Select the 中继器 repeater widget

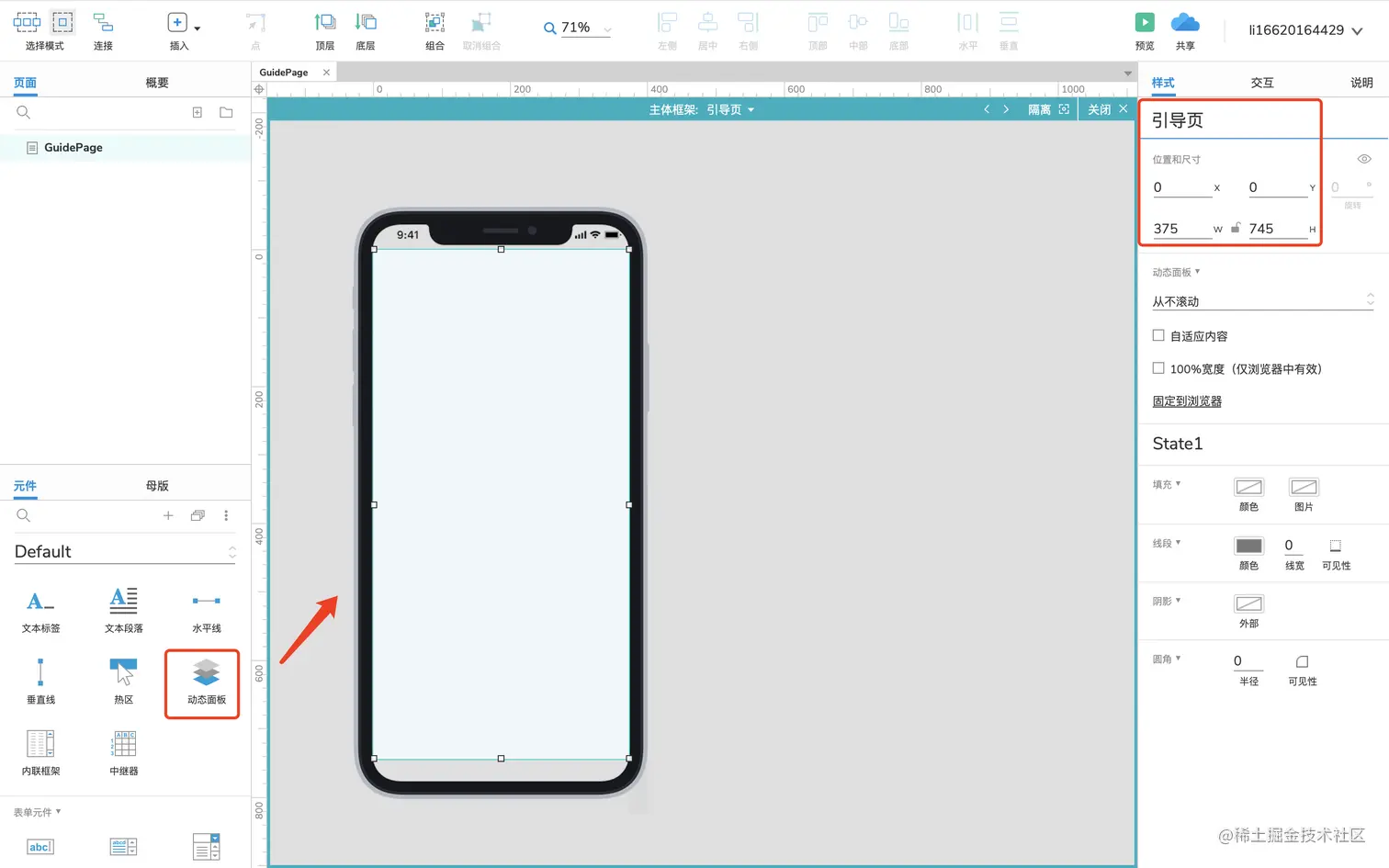(x=124, y=752)
